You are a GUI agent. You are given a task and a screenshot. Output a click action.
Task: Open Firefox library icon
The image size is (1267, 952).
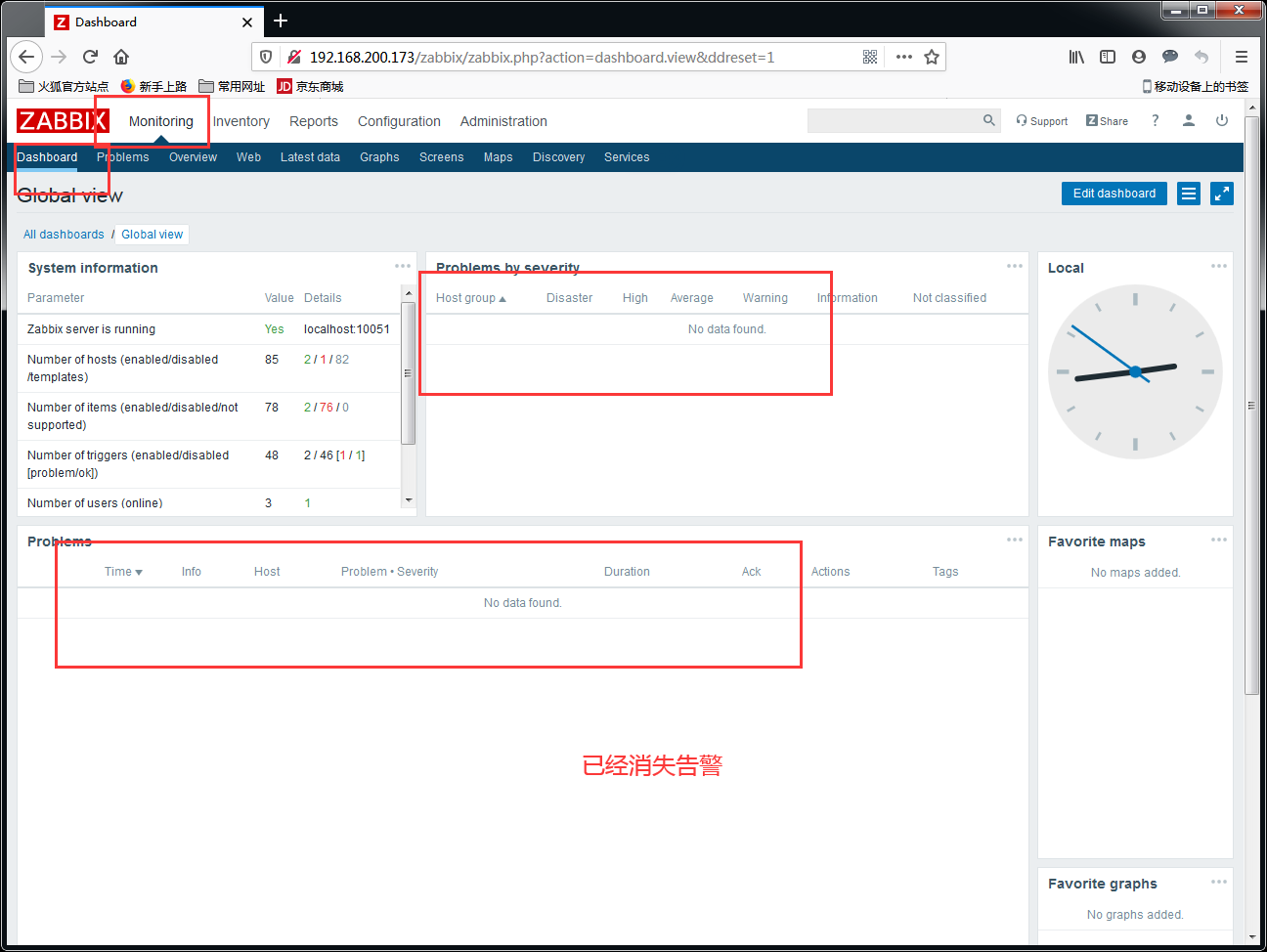click(x=1076, y=57)
